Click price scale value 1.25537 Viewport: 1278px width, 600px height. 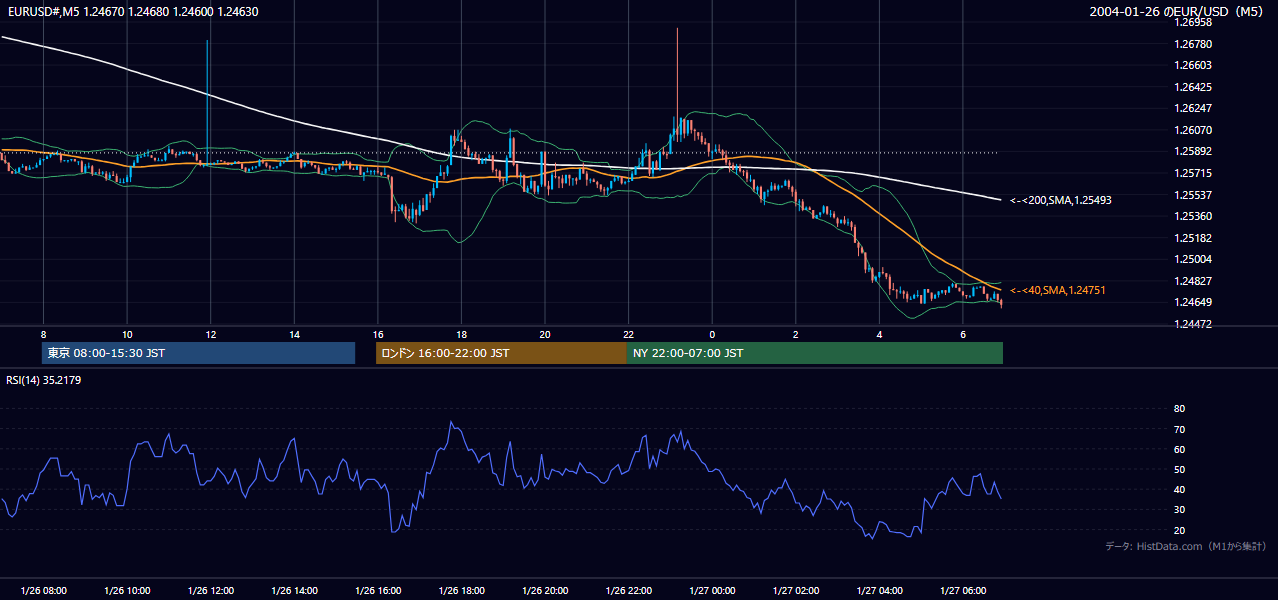(1194, 195)
